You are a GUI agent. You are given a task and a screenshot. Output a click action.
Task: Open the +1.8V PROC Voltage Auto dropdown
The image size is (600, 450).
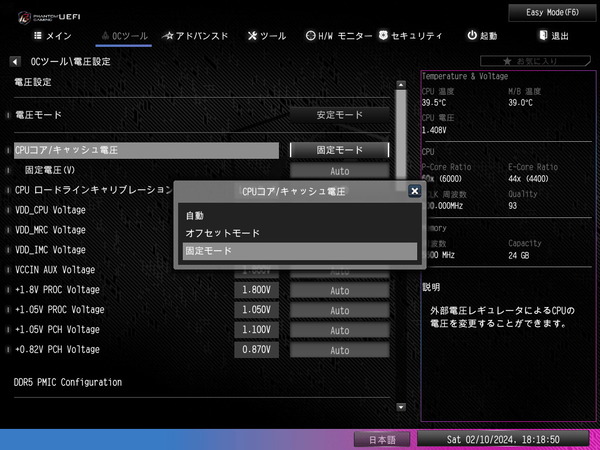click(340, 290)
